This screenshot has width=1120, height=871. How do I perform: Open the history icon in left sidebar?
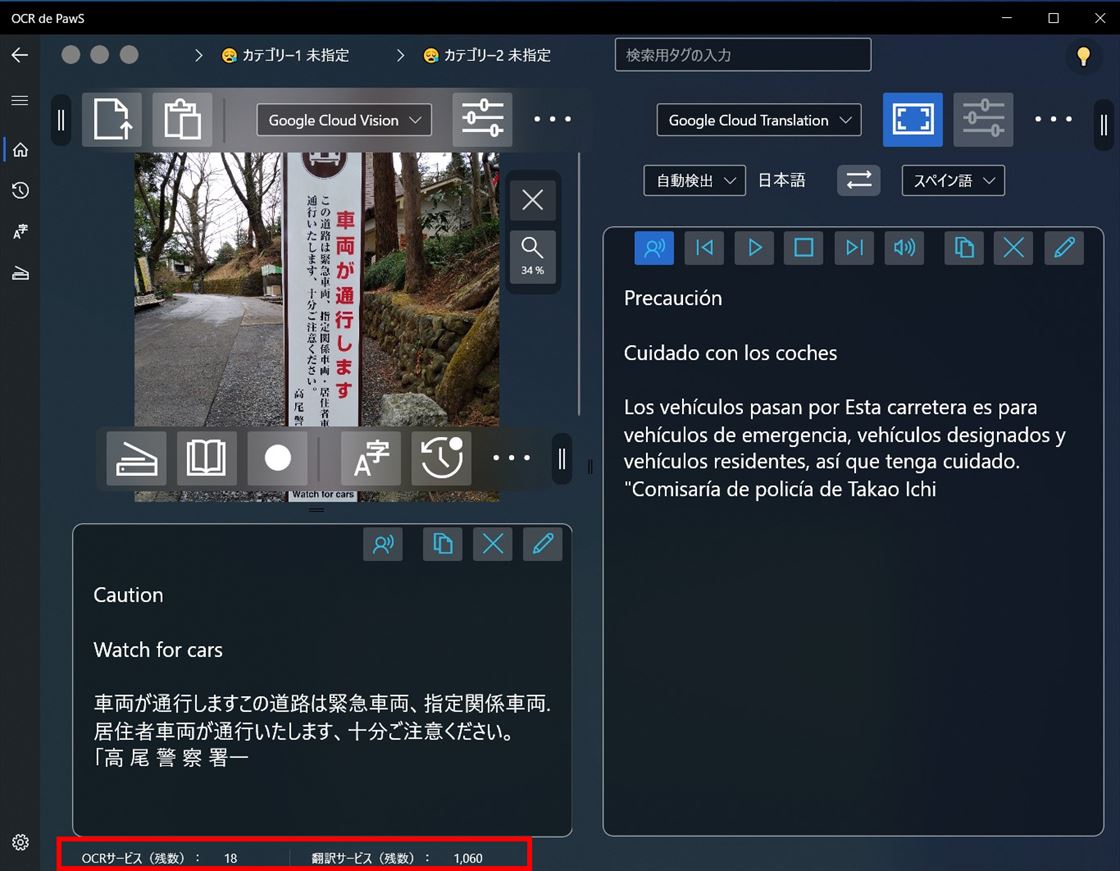pos(20,191)
